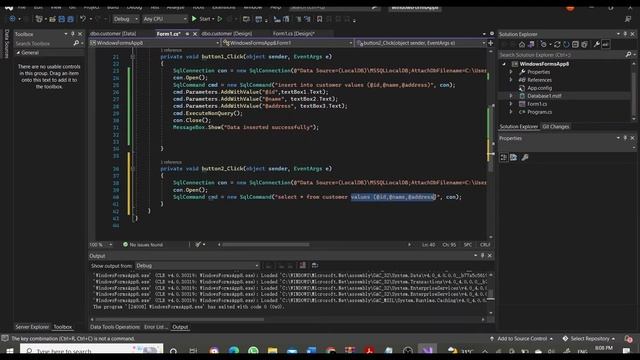640x360 pixels.
Task: Open the Debug configuration dropdown
Action: point(125,19)
